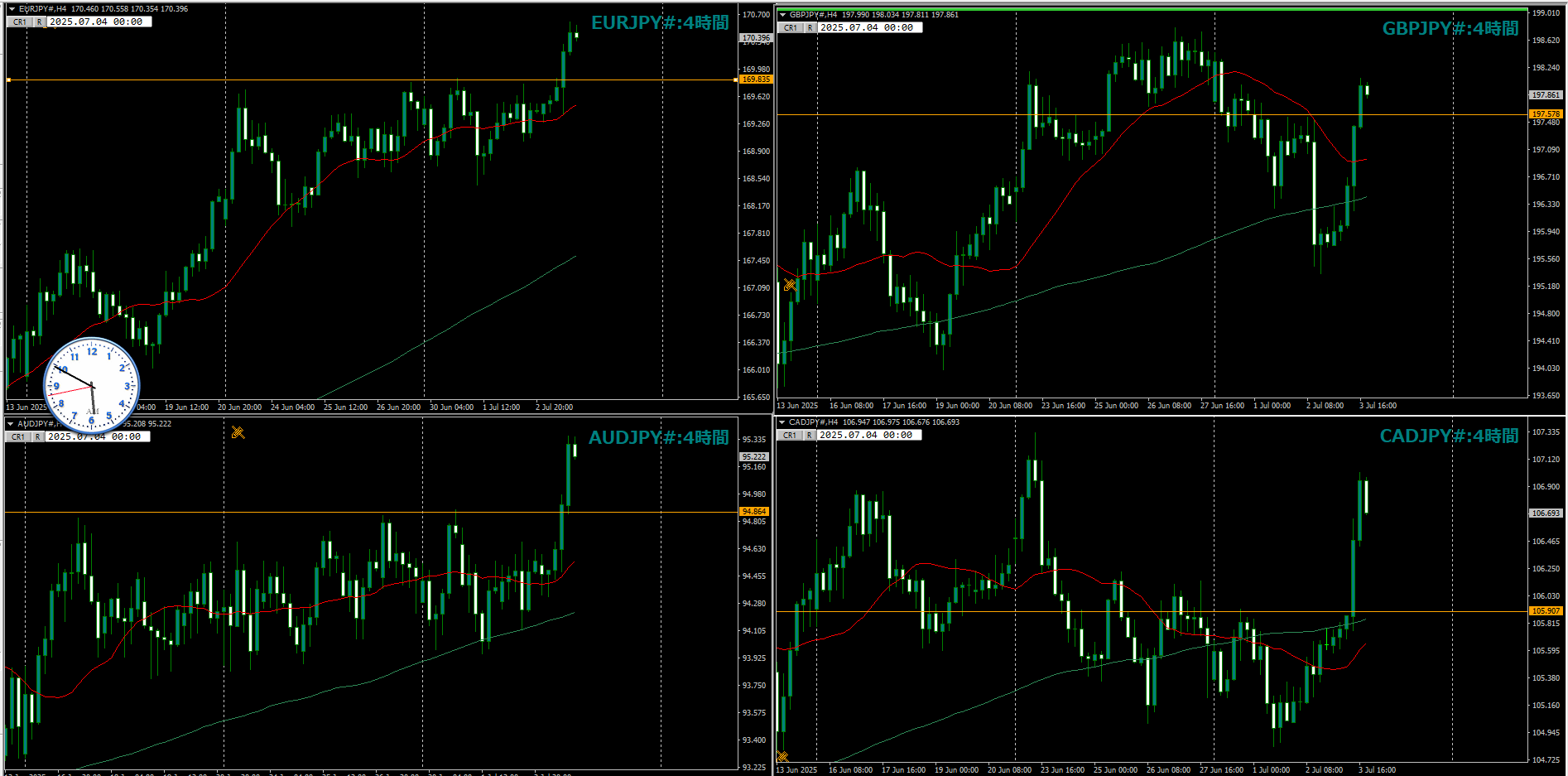
Task: Click the AUDJPY#:4時間 chart title label
Action: [x=659, y=438]
